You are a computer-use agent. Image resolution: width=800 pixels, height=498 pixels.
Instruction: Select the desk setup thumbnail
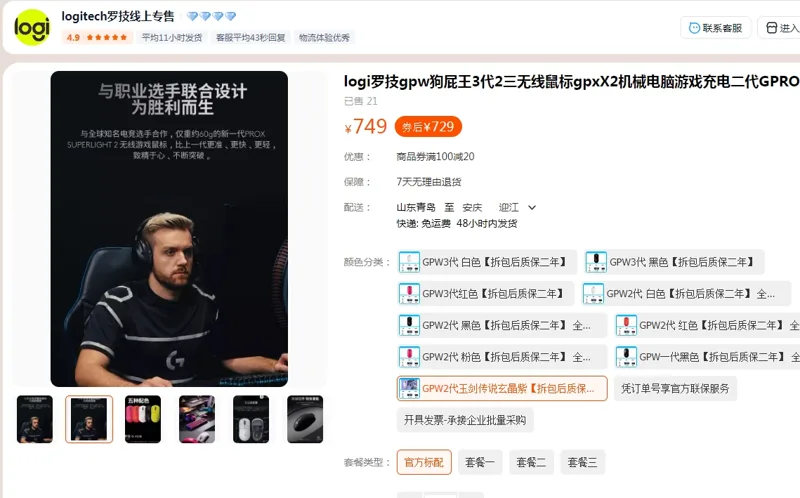coord(197,419)
